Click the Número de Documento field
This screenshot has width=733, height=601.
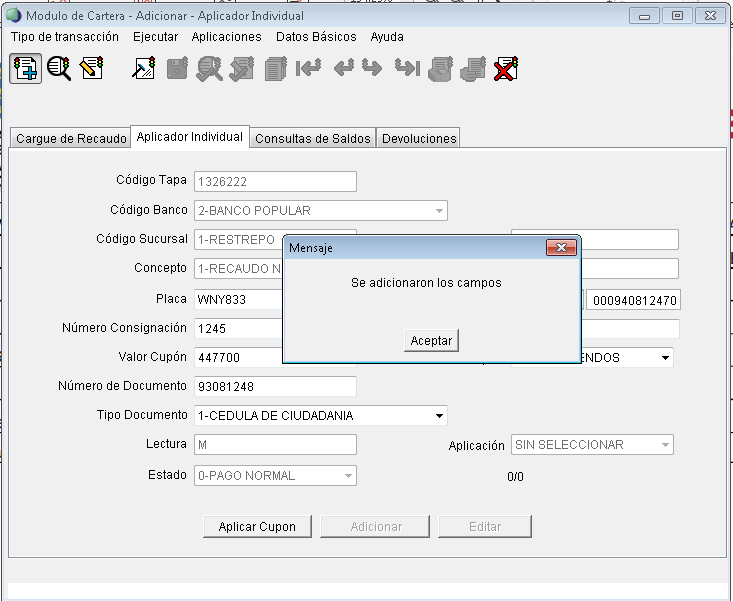point(275,386)
